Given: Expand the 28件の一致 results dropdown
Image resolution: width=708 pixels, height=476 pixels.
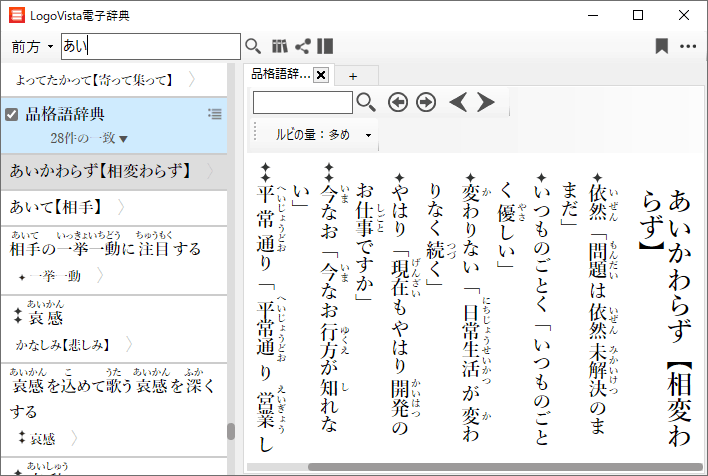Looking at the screenshot, I should coord(90,138).
